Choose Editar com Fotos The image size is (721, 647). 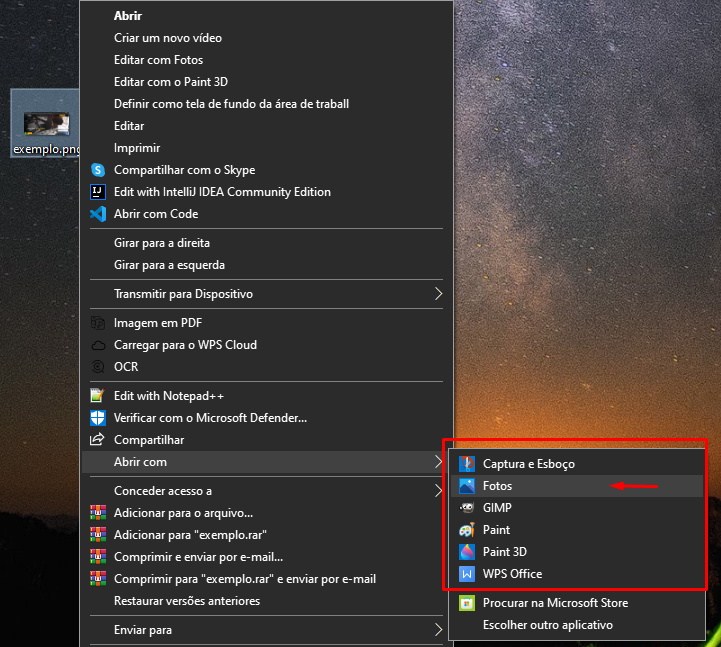pos(267,60)
